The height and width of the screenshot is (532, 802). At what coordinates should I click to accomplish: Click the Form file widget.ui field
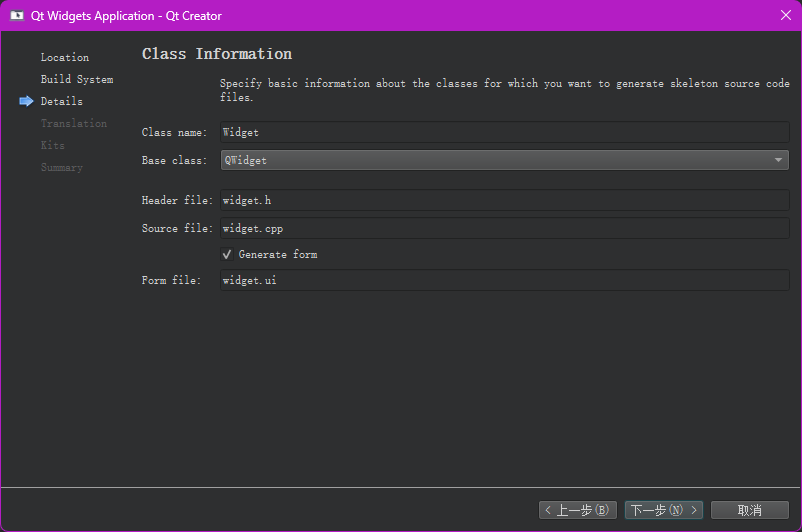tap(504, 281)
